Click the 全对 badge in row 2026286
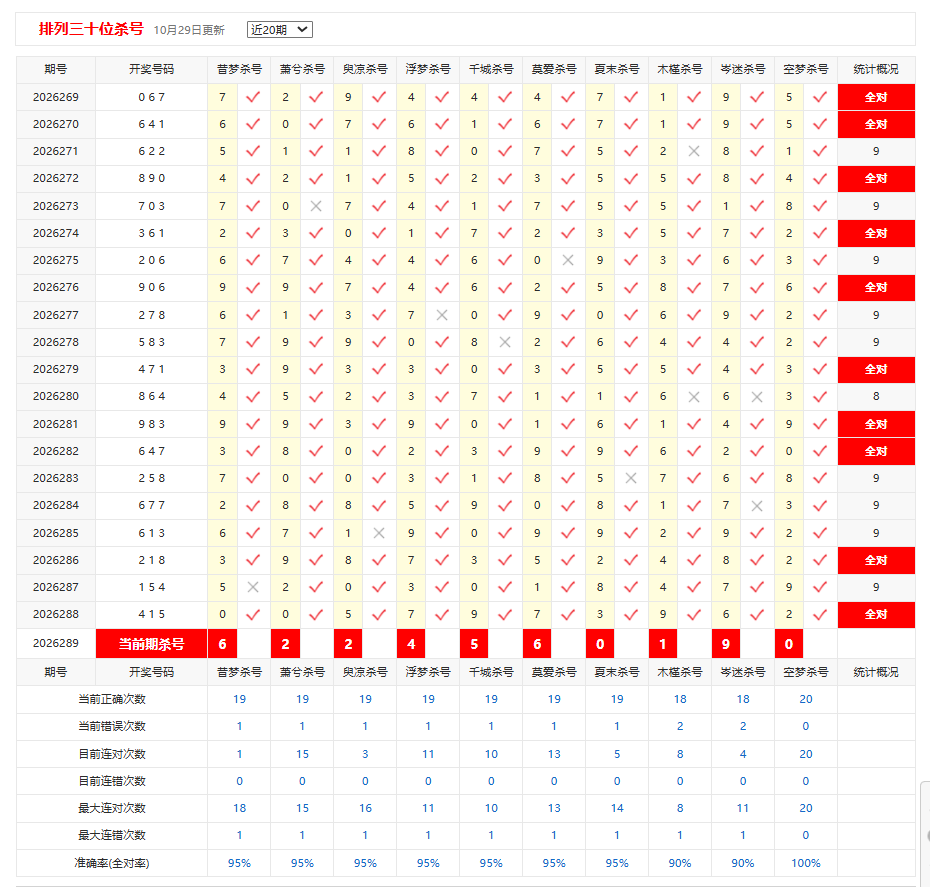This screenshot has height=887, width=930. coord(876,560)
